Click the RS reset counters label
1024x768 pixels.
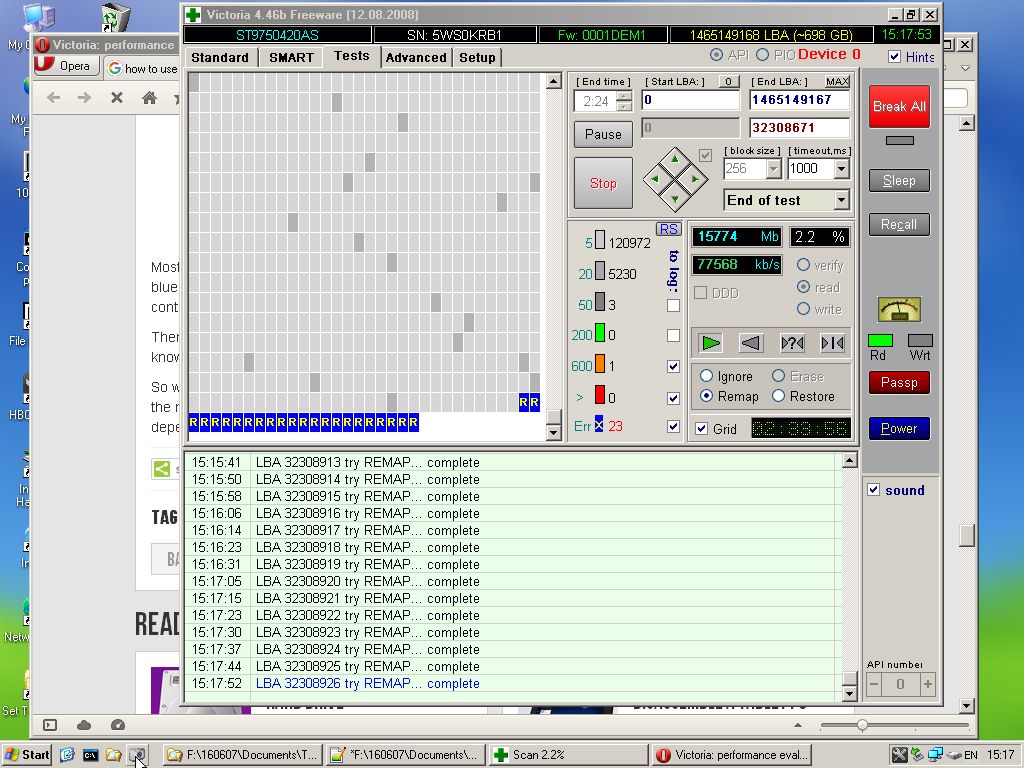(x=669, y=229)
